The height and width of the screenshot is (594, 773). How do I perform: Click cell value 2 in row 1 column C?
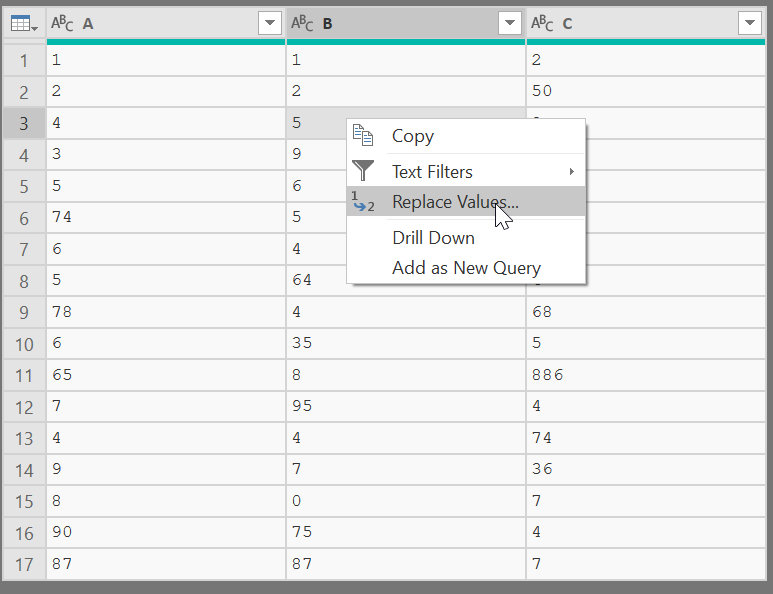point(536,60)
